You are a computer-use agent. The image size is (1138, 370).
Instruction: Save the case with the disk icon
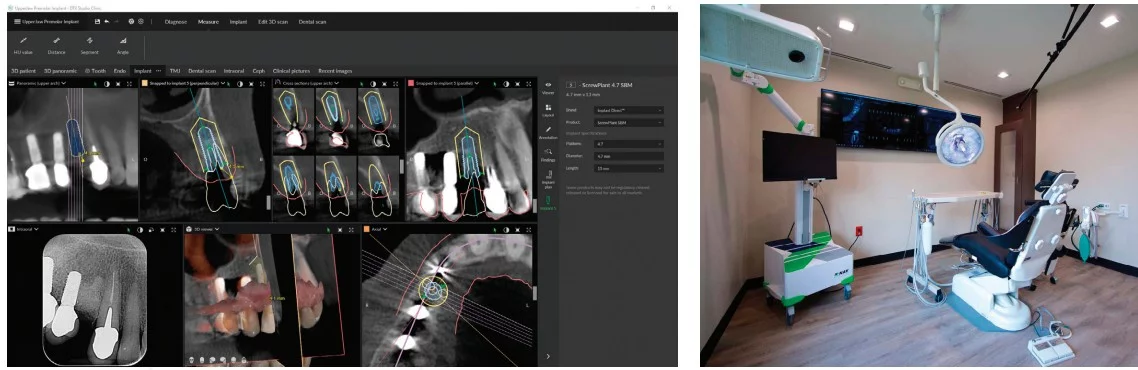tap(97, 22)
